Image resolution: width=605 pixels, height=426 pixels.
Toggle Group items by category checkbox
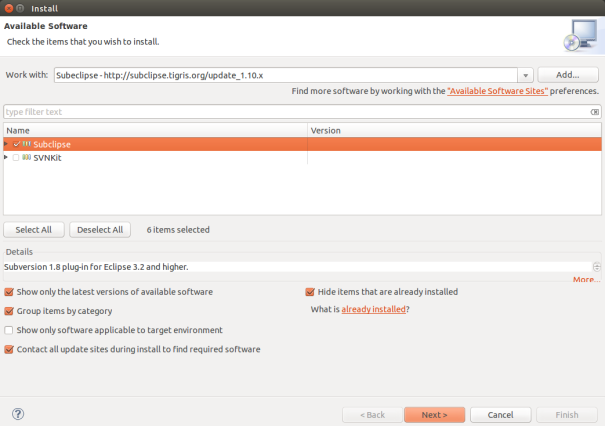coord(8,311)
